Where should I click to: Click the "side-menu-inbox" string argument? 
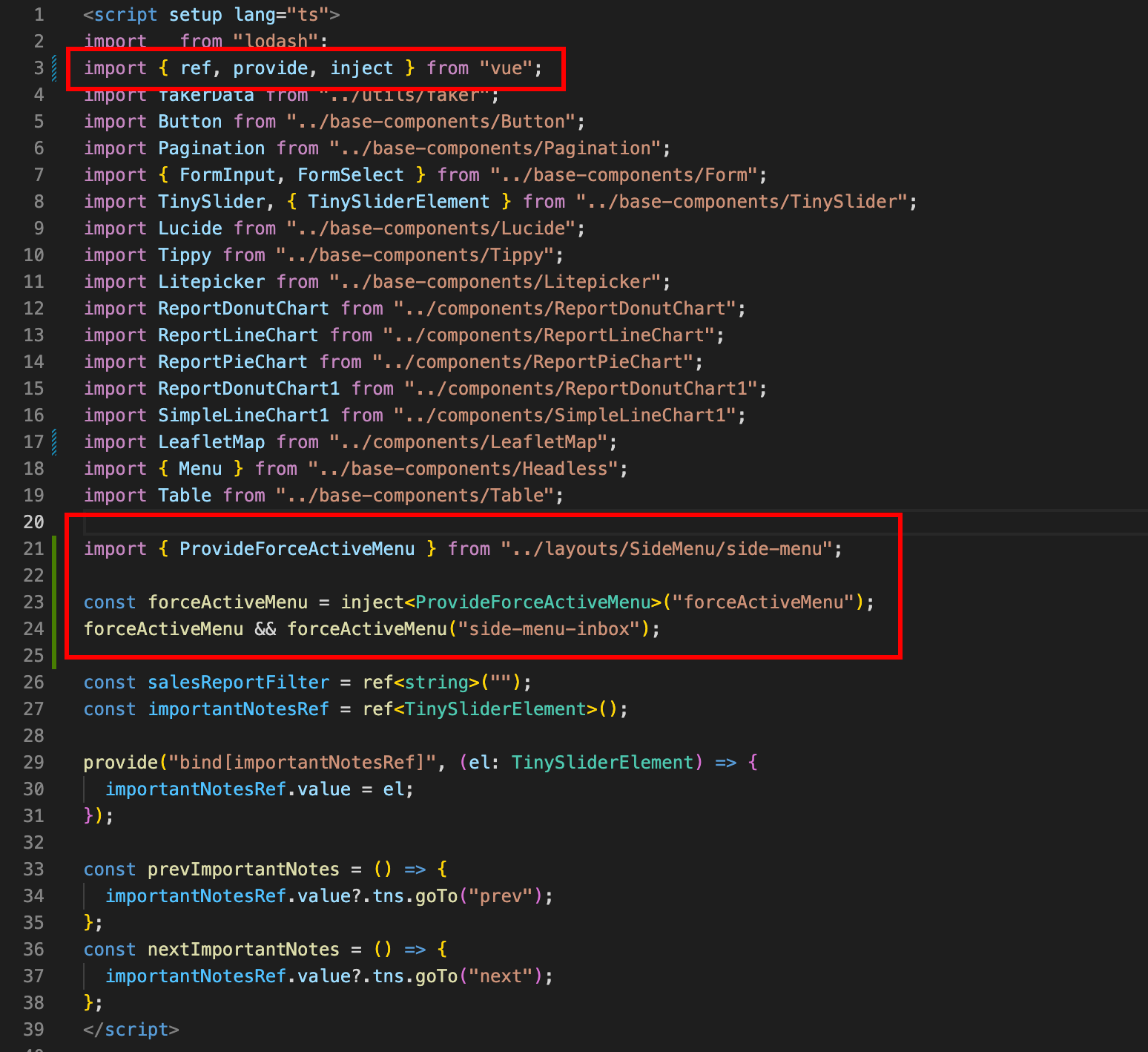click(549, 629)
